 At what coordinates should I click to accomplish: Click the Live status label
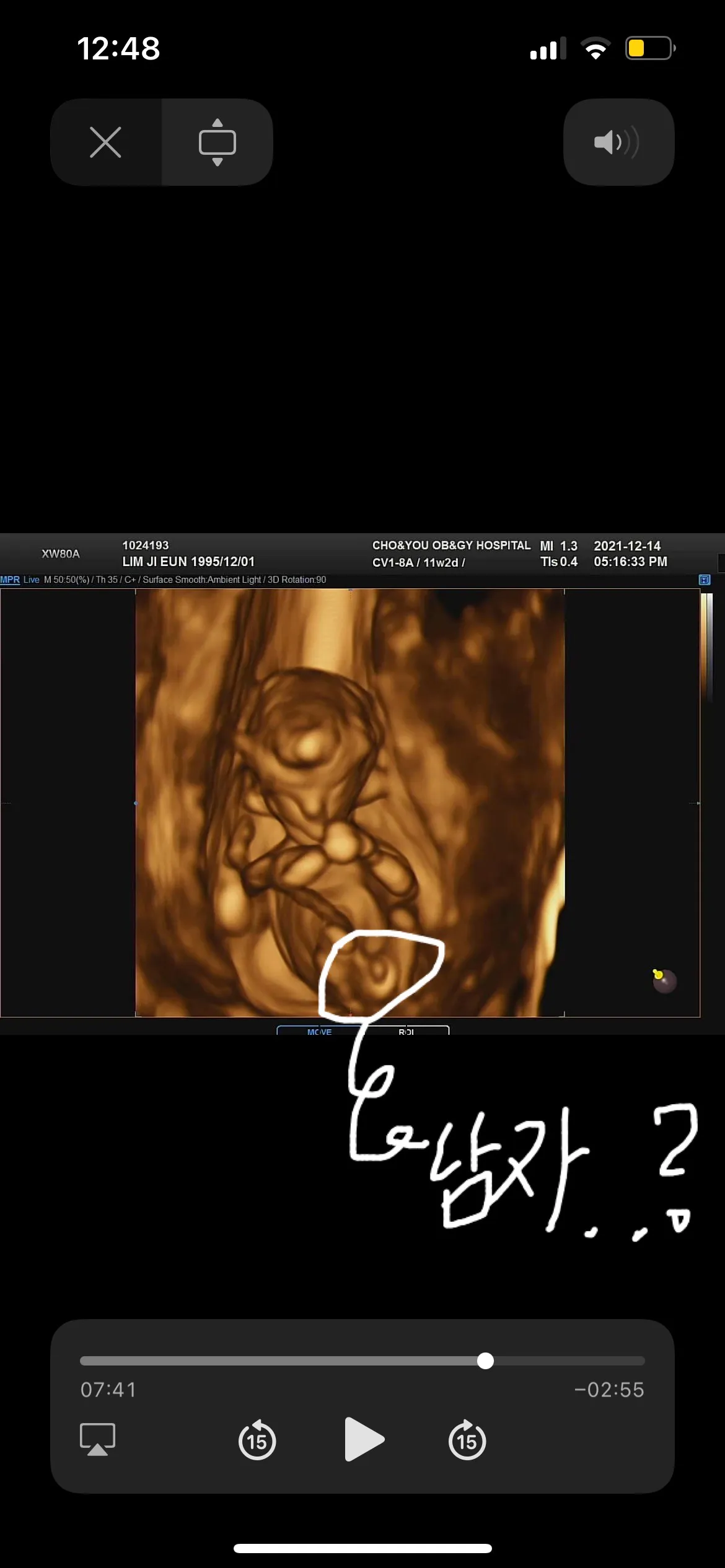click(x=32, y=580)
